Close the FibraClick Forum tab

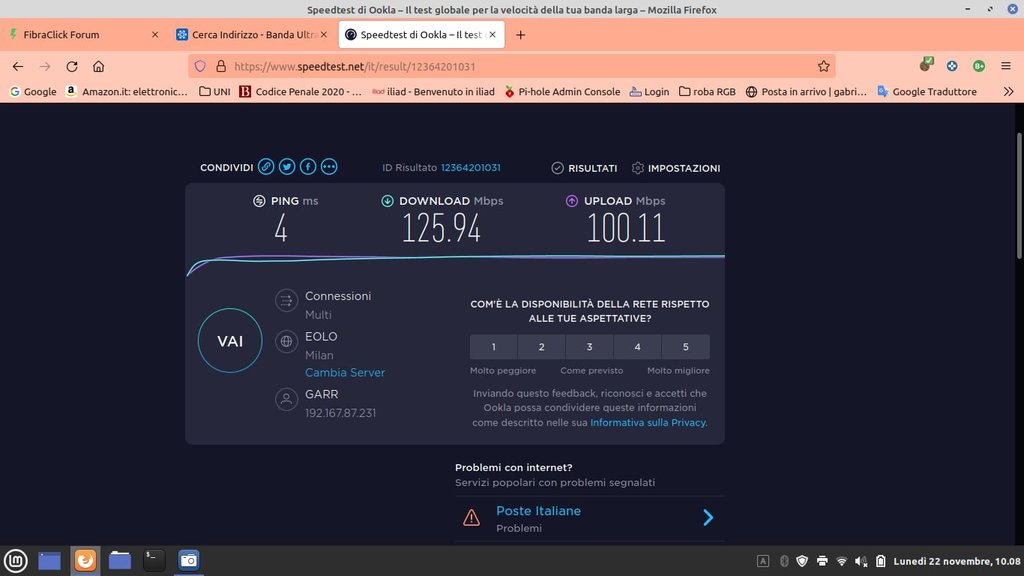(155, 35)
